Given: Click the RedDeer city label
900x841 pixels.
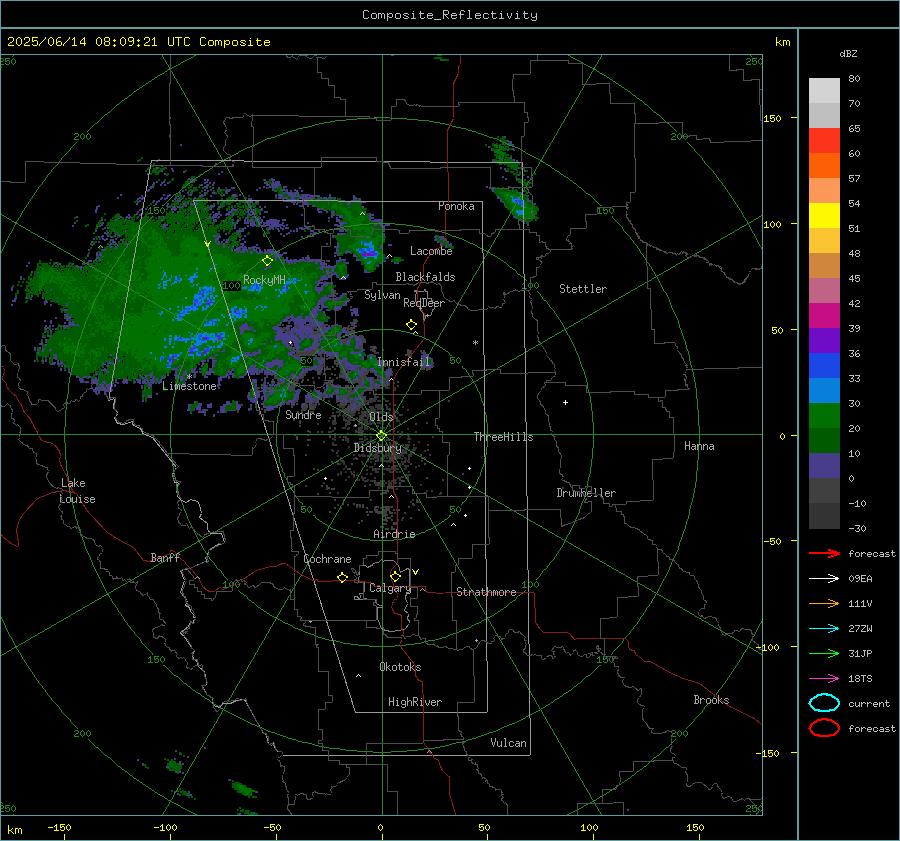Looking at the screenshot, I should [424, 303].
